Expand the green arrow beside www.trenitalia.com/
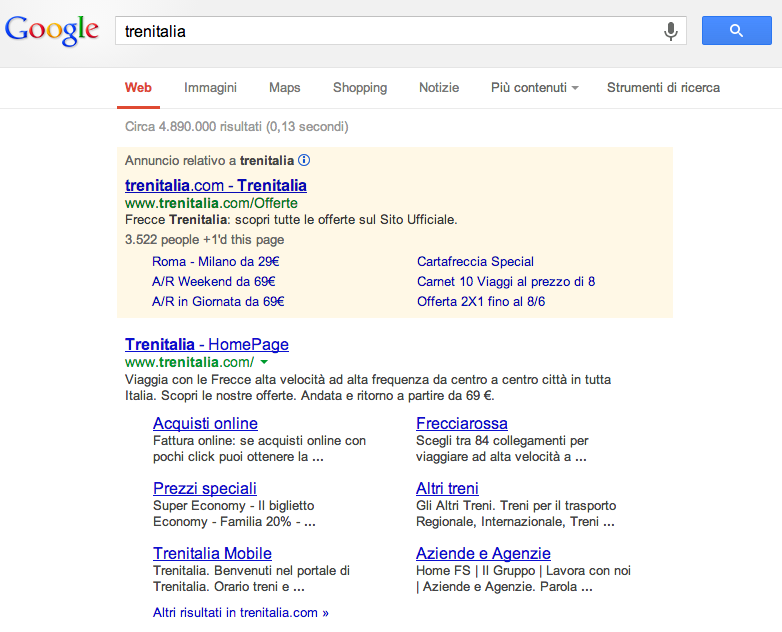This screenshot has width=782, height=632. 264,362
